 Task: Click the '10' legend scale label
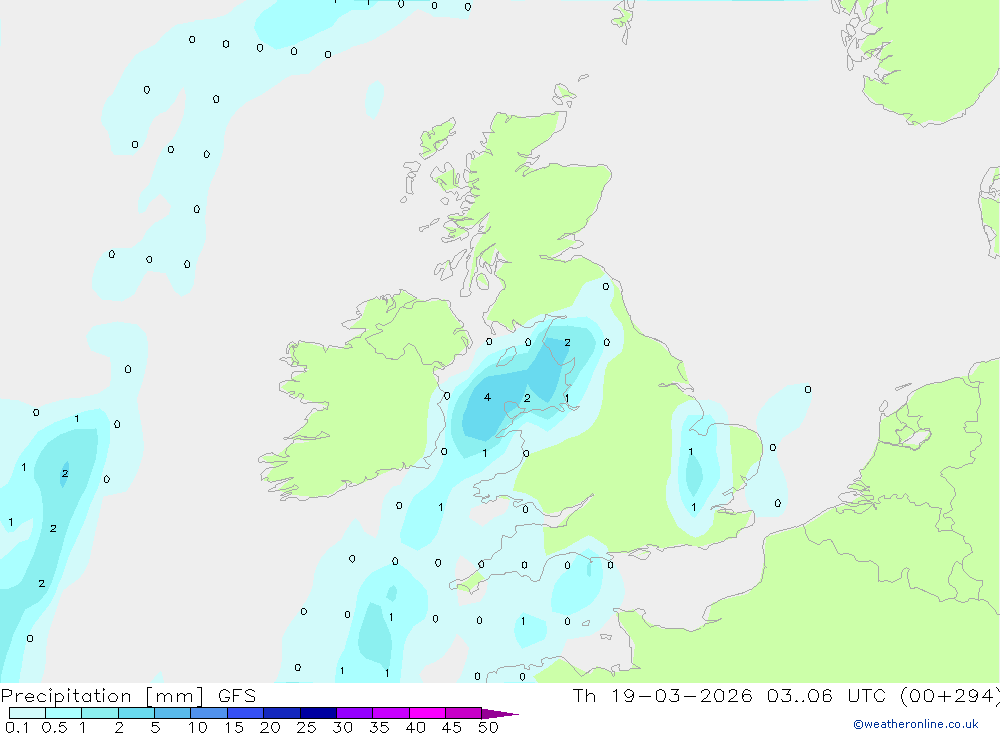[198, 727]
